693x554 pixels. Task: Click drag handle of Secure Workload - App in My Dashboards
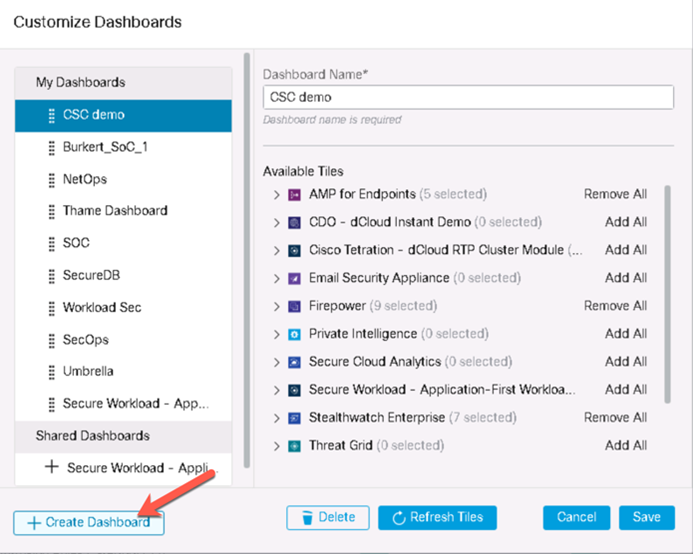tap(52, 404)
